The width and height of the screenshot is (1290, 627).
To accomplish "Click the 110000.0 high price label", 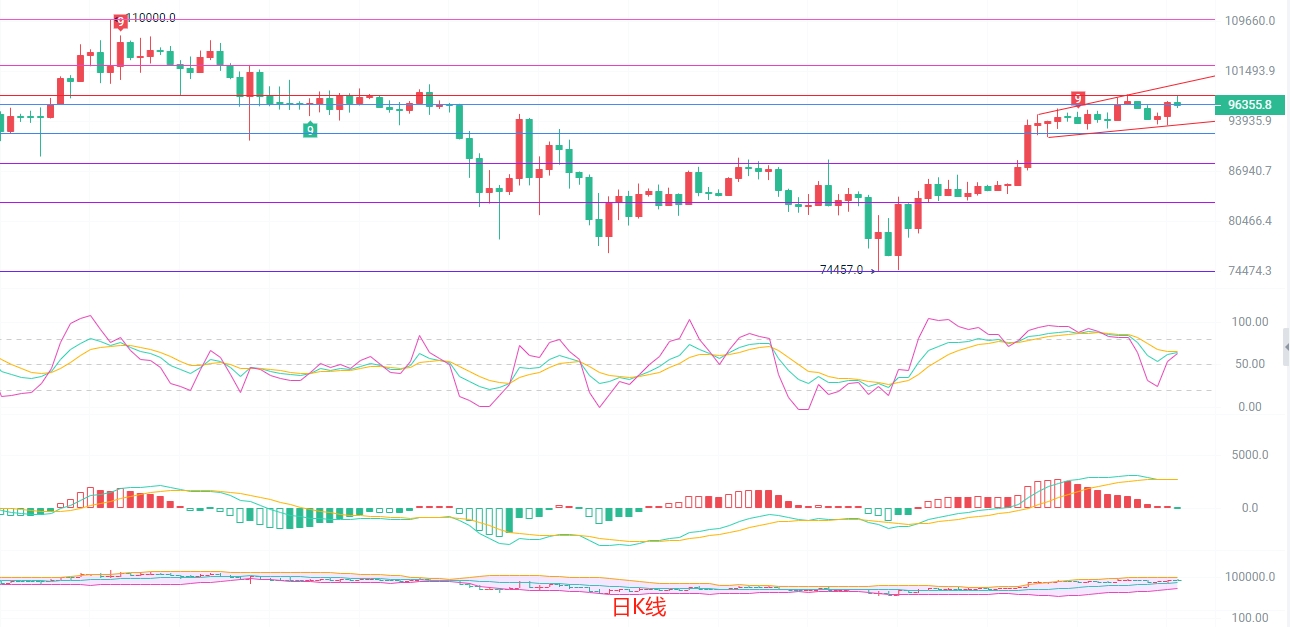I will [152, 18].
